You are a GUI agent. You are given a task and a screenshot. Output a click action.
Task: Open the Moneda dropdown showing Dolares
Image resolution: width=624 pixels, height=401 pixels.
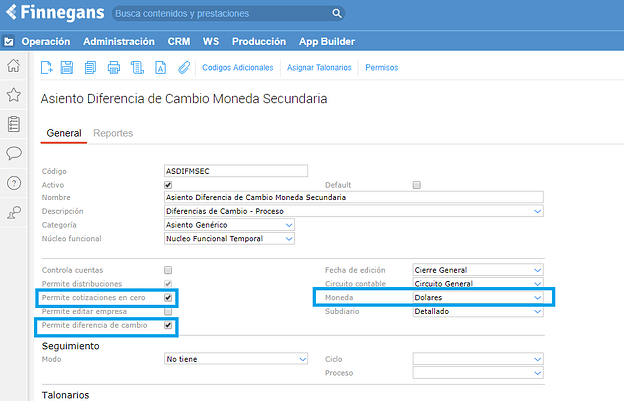(x=477, y=298)
